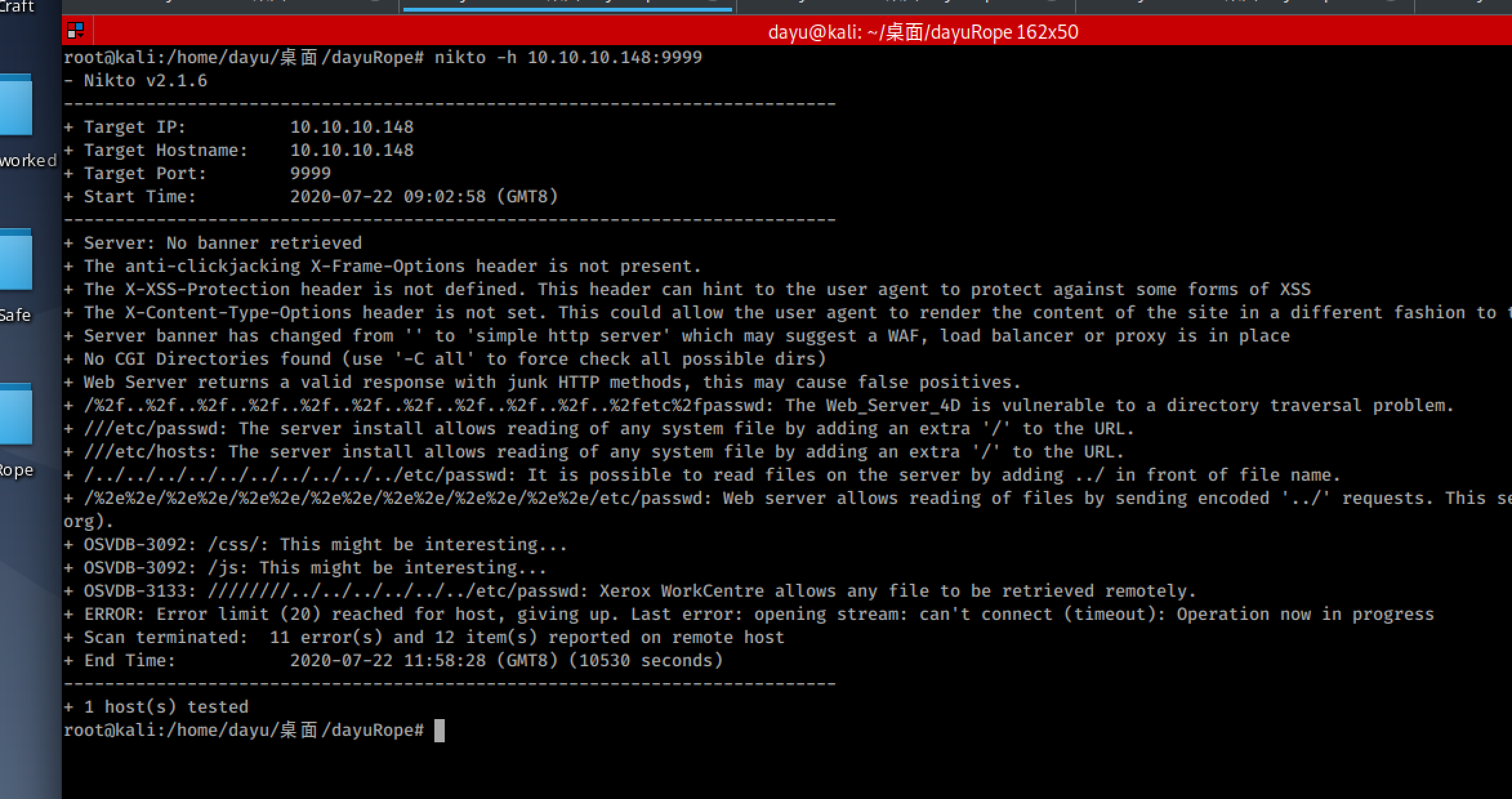Click the 'No CGI Directories found' line
The width and height of the screenshot is (1512, 799).
coord(445,359)
